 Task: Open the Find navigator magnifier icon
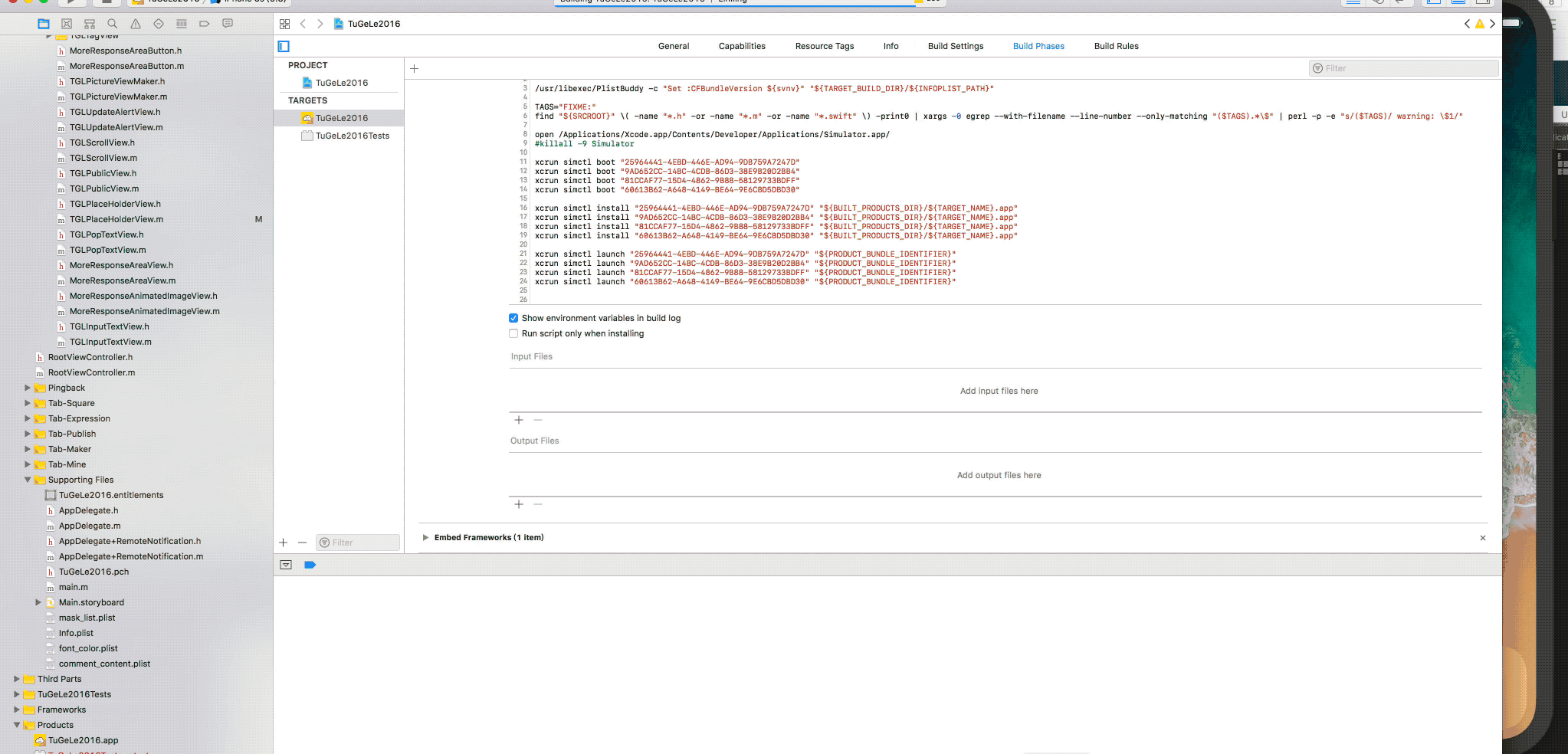point(113,24)
